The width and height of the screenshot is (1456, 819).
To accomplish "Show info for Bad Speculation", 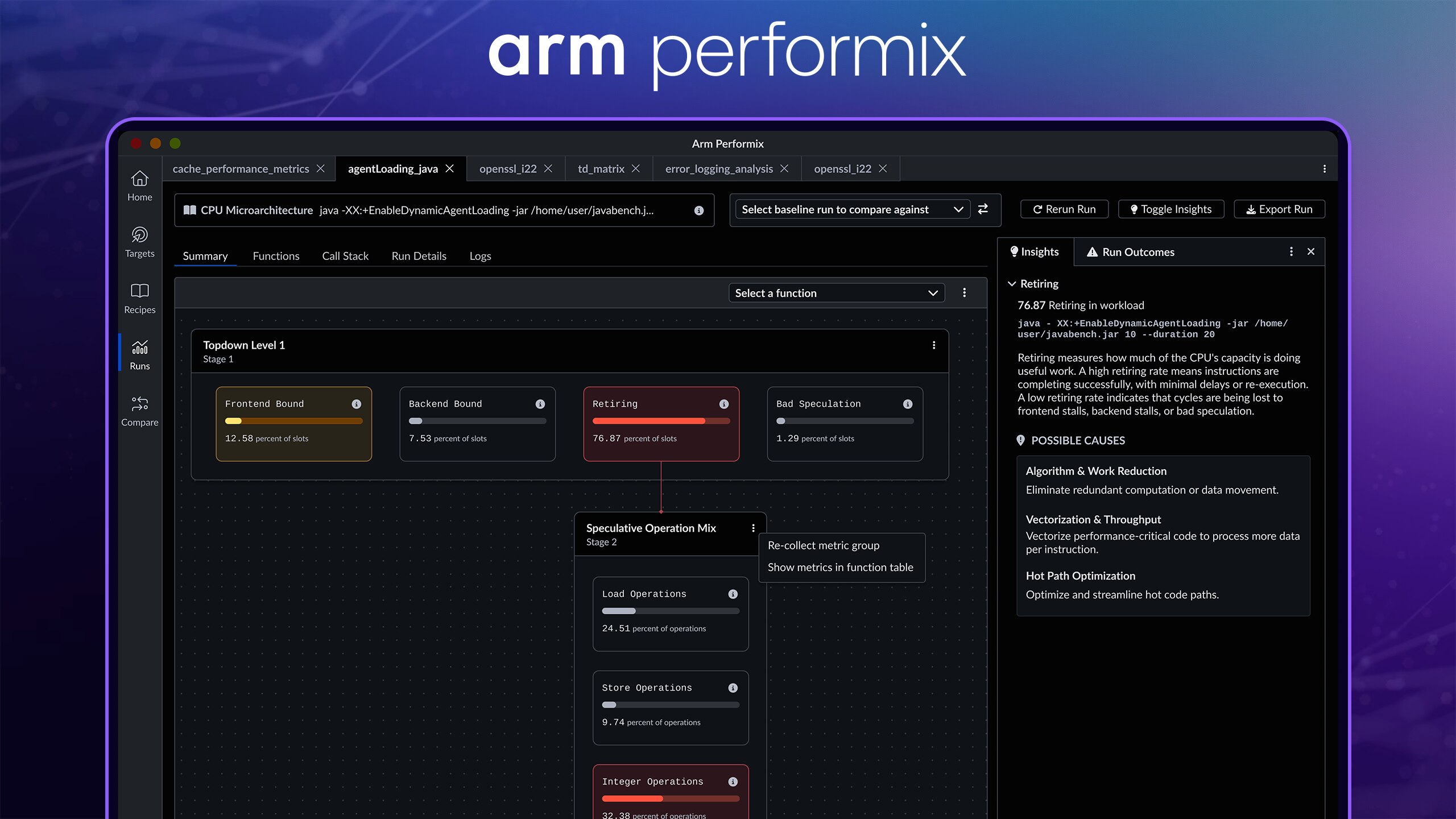I will [908, 404].
